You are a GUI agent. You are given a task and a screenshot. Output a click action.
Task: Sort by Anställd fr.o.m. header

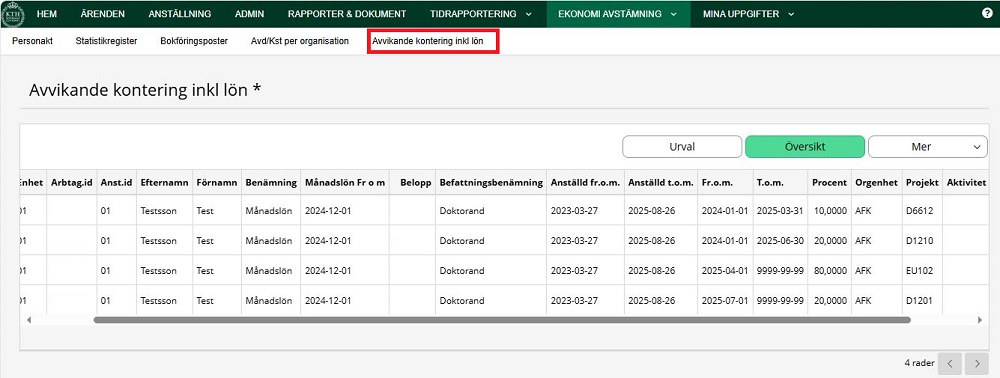(585, 182)
